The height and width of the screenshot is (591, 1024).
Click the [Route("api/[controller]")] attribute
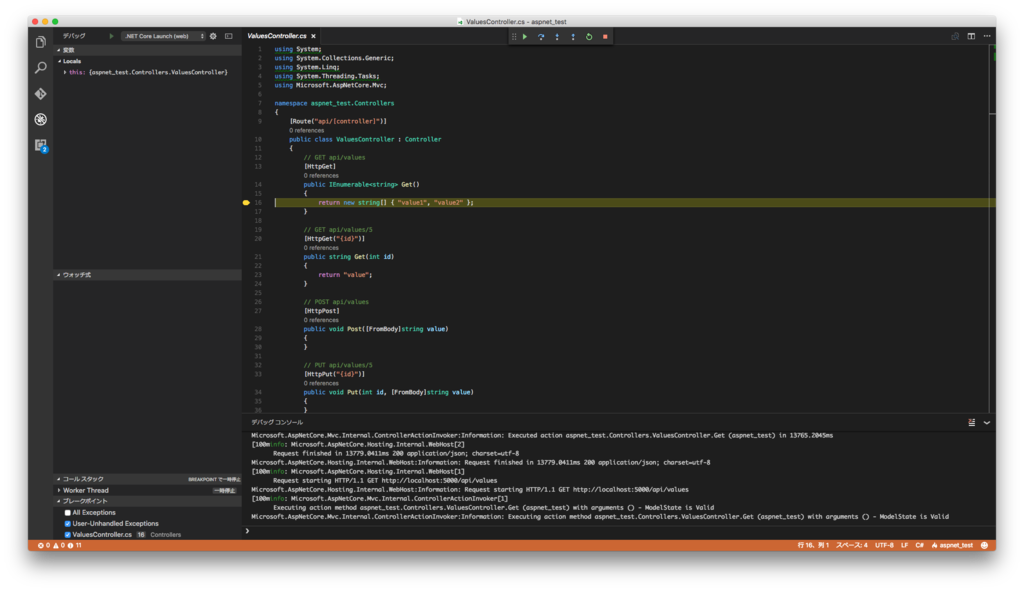pos(338,121)
